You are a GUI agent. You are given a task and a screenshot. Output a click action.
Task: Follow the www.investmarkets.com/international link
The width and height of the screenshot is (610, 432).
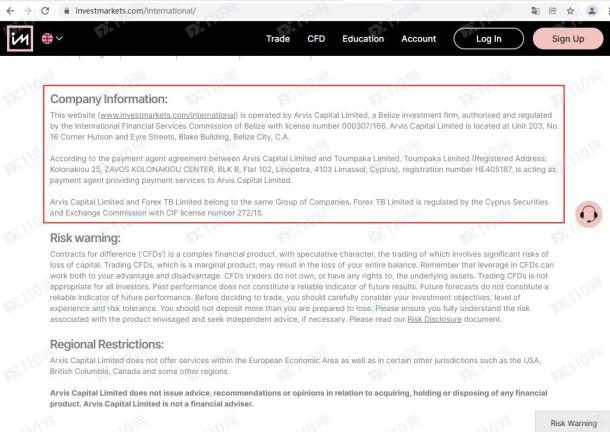point(168,115)
